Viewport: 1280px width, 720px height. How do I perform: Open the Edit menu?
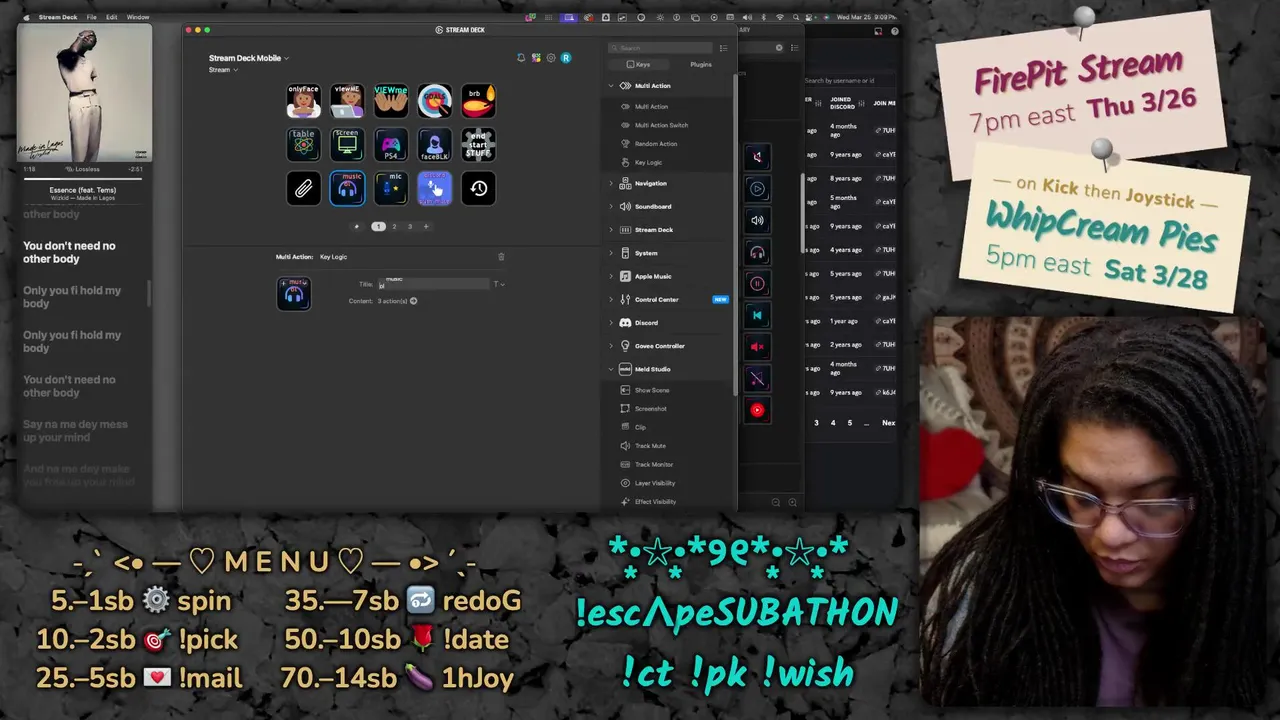pyautogui.click(x=111, y=17)
